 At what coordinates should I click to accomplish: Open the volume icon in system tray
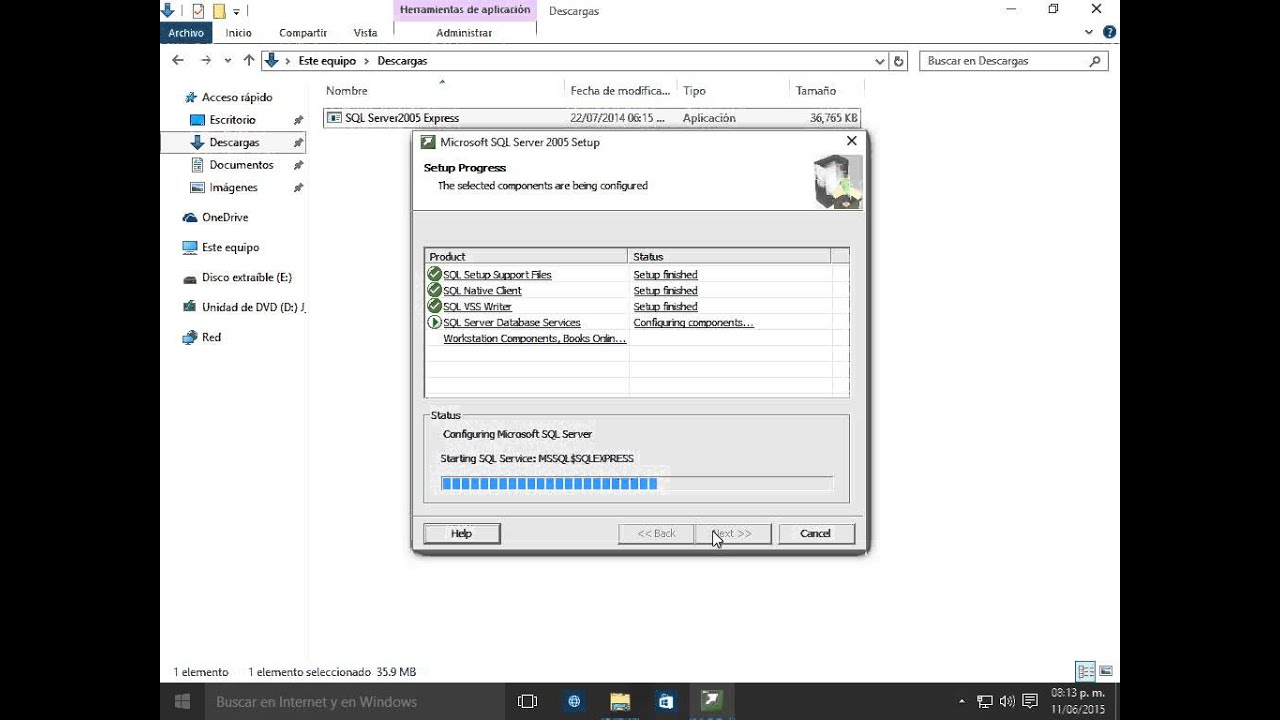coord(1007,702)
